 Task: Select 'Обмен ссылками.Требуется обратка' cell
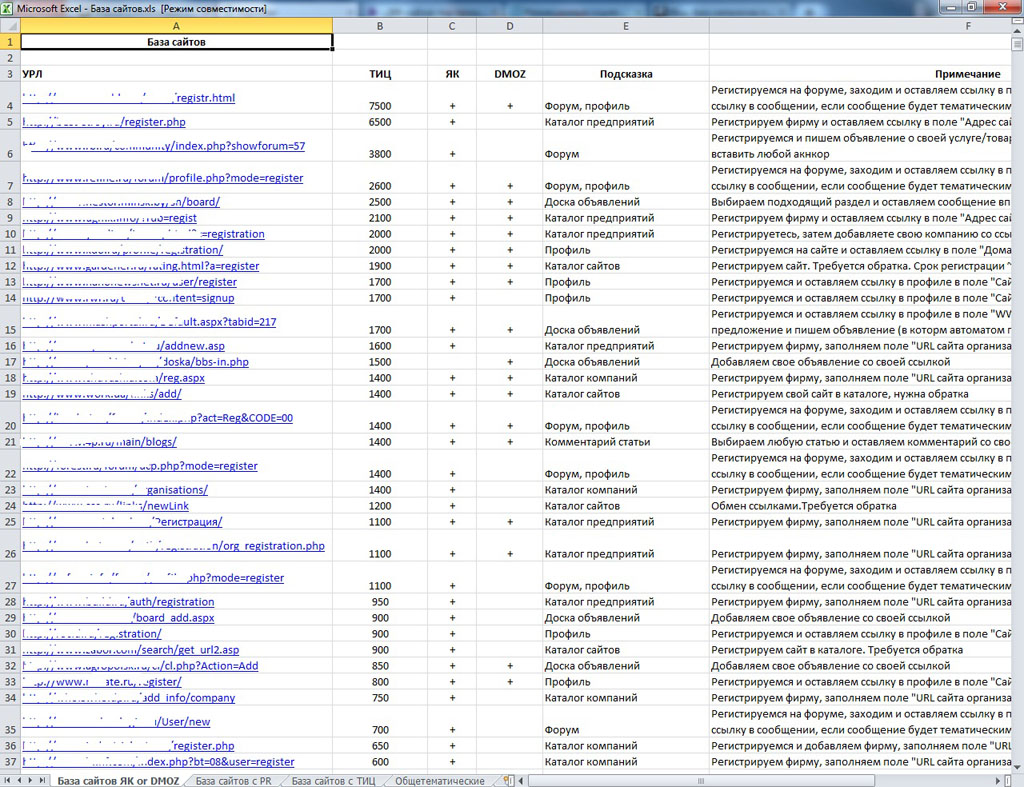[860, 506]
